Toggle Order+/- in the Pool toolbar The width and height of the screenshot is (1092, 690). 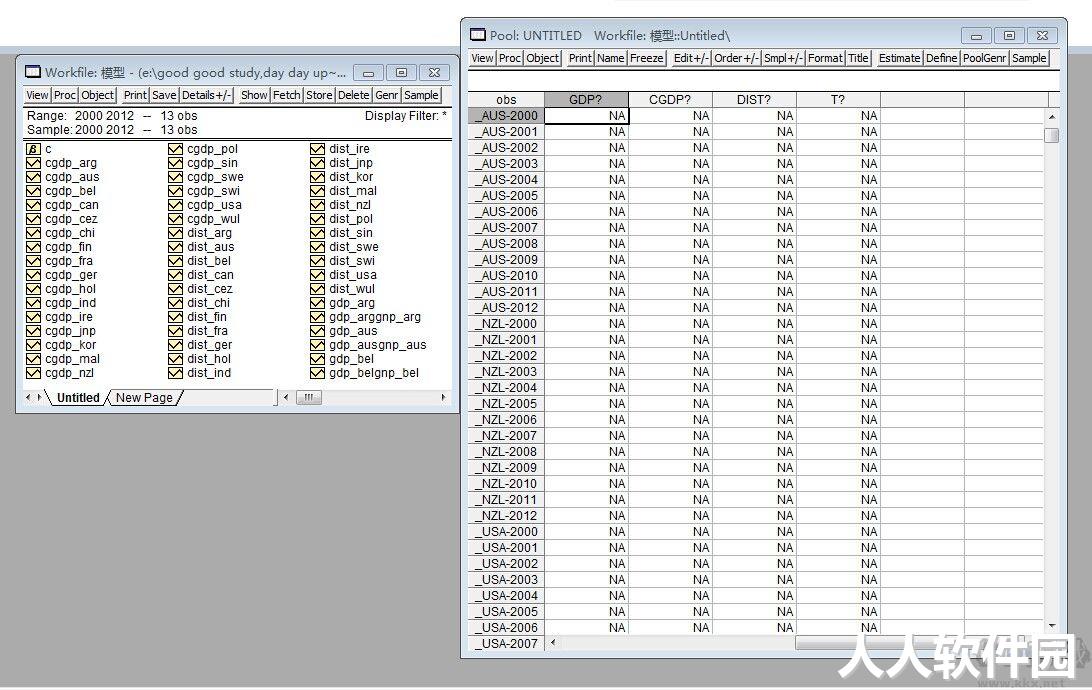(x=736, y=58)
